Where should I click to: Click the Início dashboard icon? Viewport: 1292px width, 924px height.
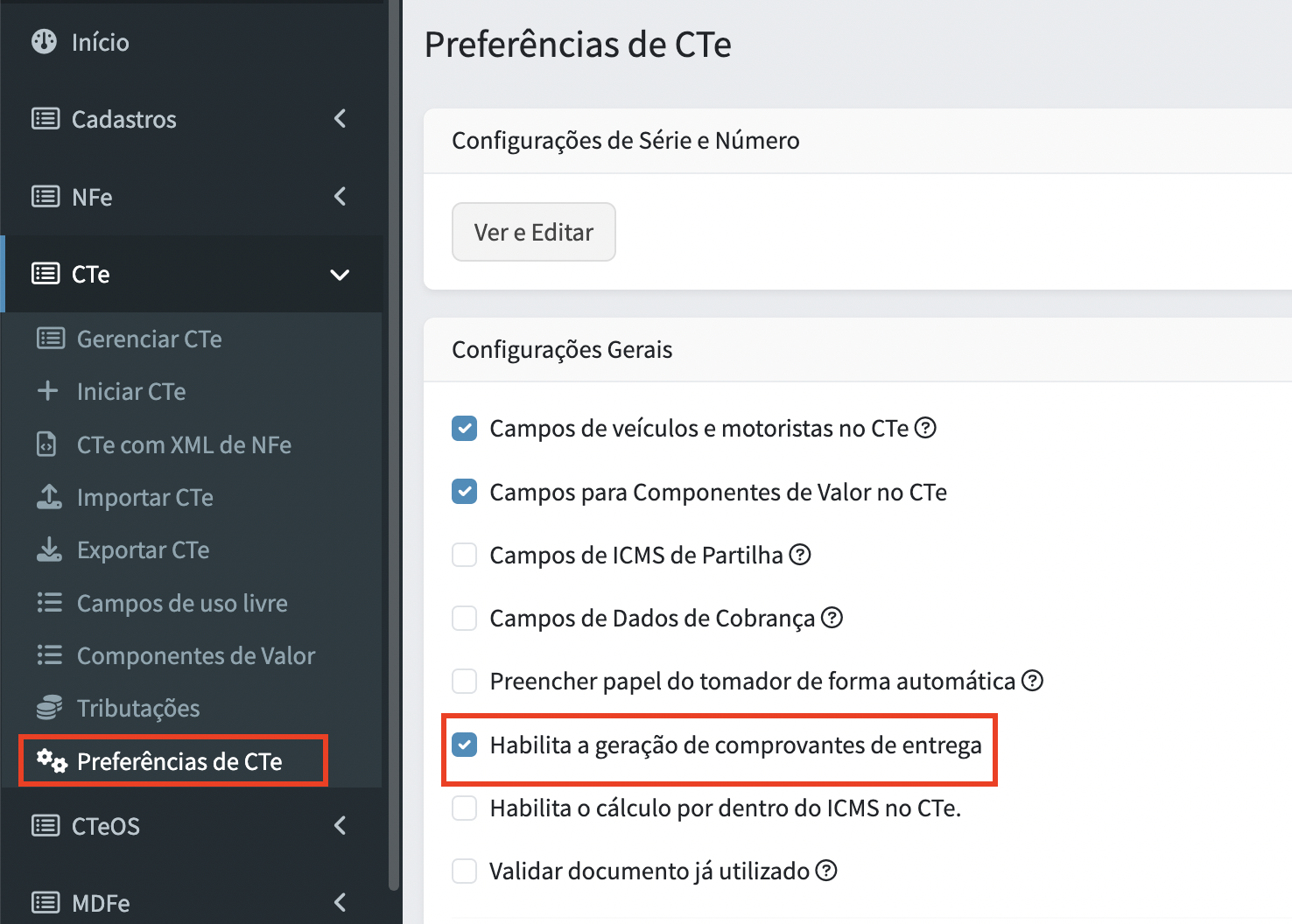tap(44, 41)
